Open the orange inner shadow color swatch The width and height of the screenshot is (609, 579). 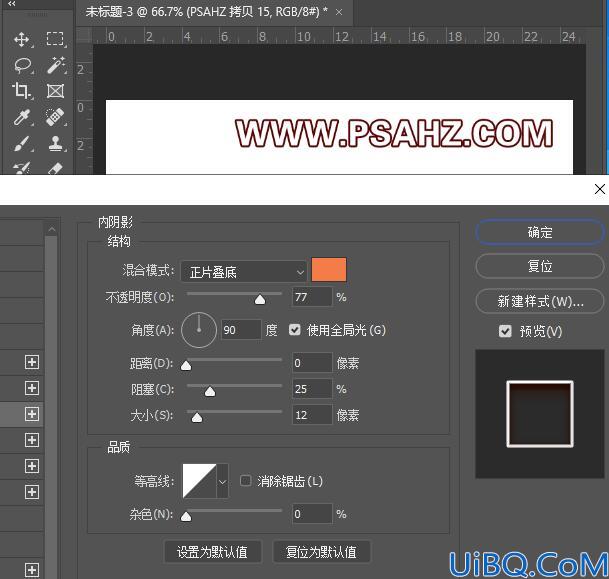pos(329,269)
